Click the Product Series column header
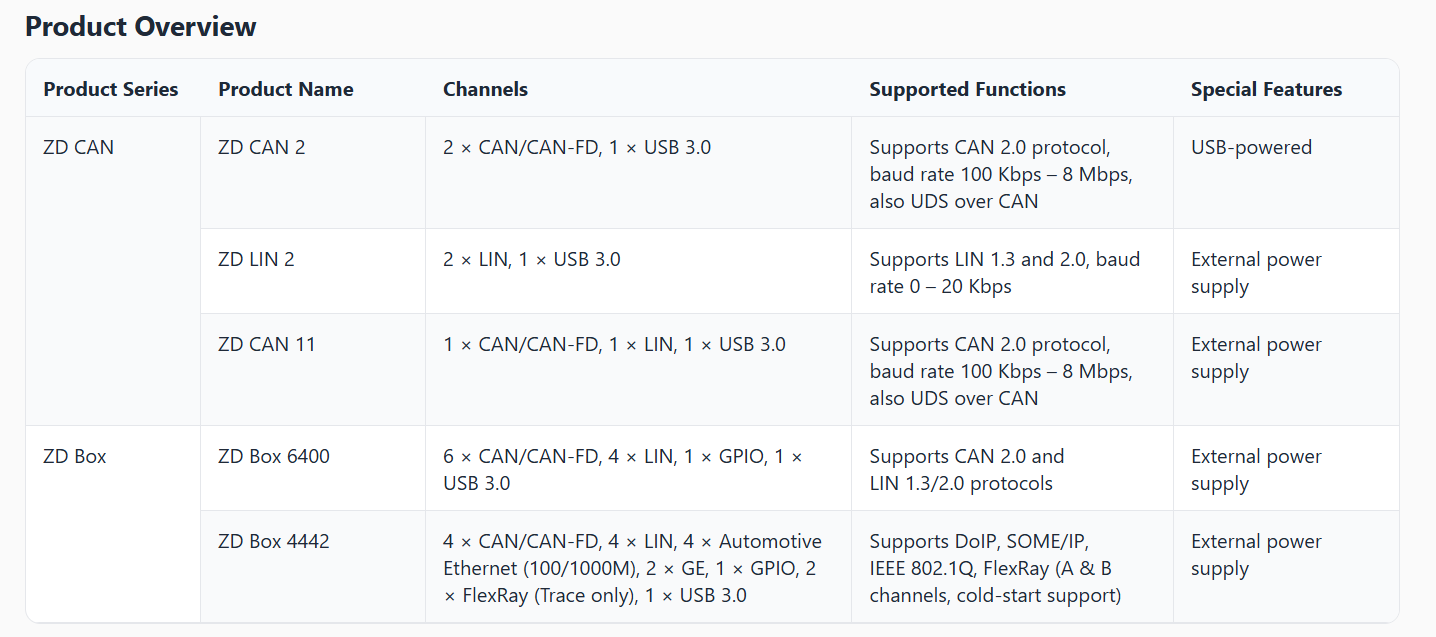This screenshot has width=1436, height=637. 111,89
